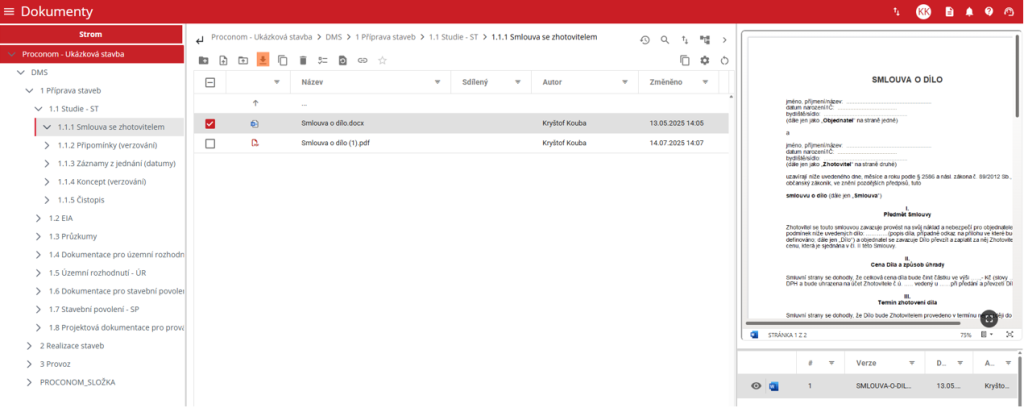Uncheck the Smlouva o dílo.docx checkbox
Image resolution: width=1024 pixels, height=408 pixels.
click(x=210, y=124)
